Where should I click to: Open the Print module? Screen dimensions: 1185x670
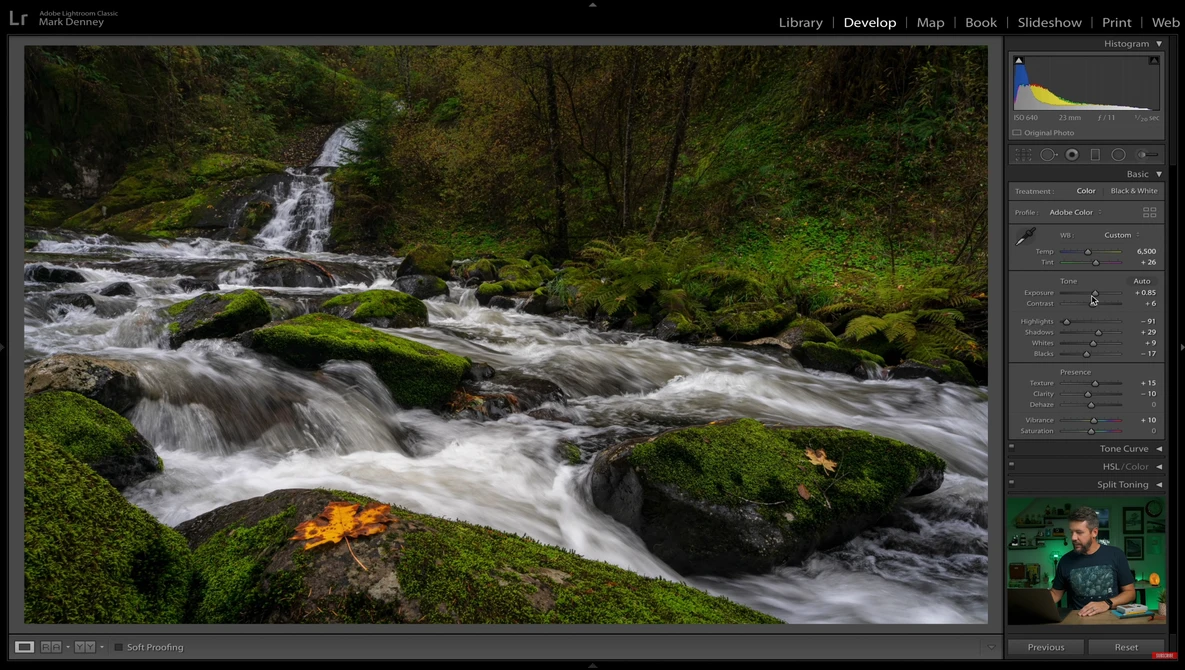pos(1116,23)
